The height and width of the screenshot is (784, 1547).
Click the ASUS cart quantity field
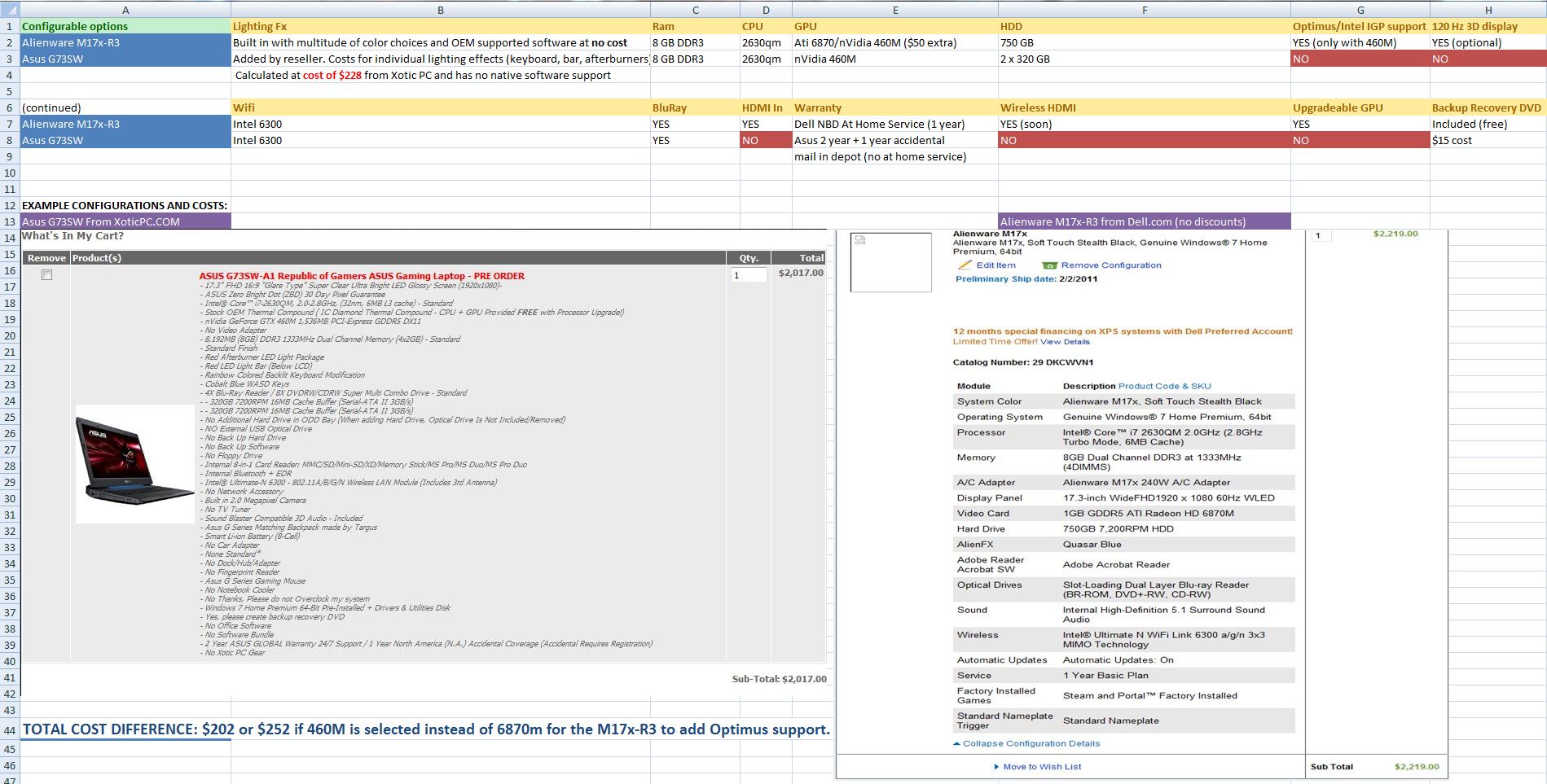tap(749, 275)
